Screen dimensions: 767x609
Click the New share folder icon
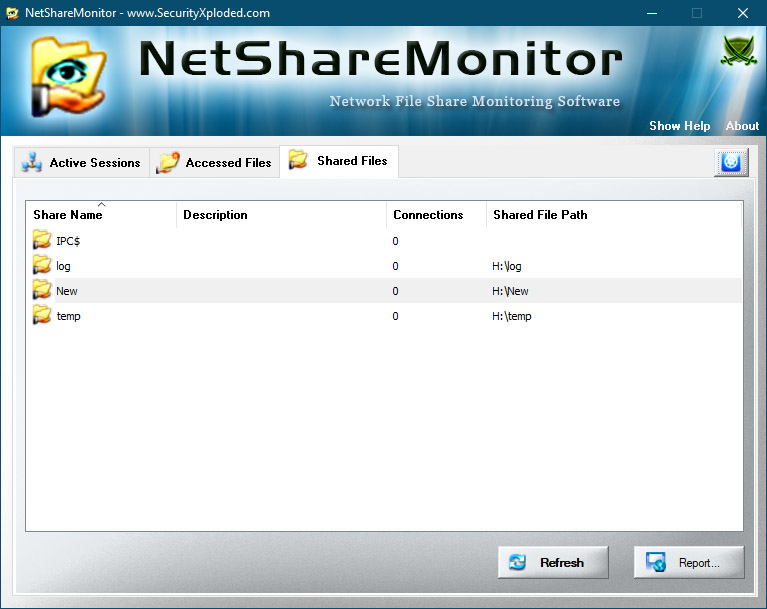tap(42, 290)
